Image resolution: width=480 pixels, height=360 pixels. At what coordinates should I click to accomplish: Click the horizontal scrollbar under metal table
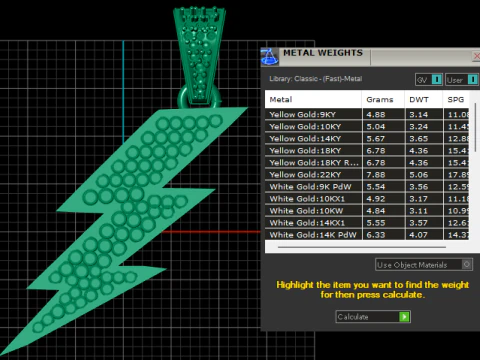(x=362, y=247)
